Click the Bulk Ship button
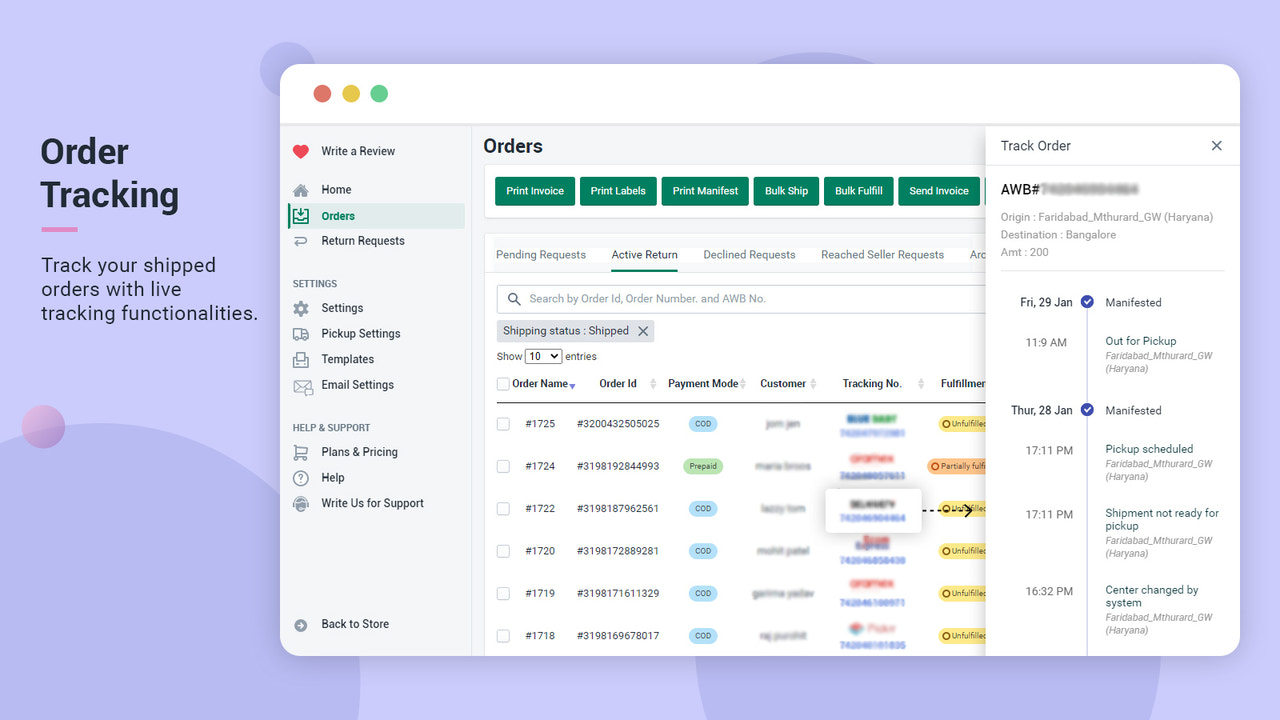This screenshot has height=720, width=1280. pyautogui.click(x=786, y=191)
